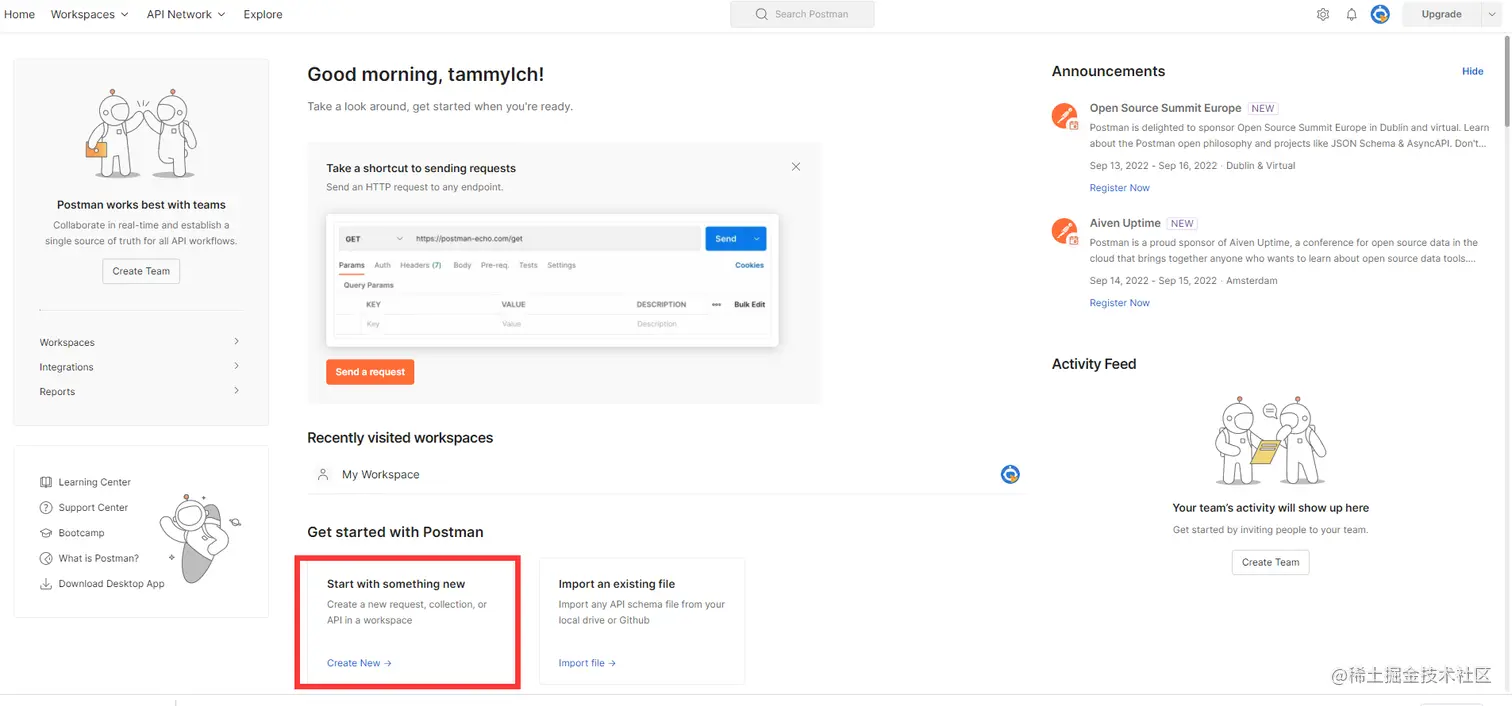
Task: Click the orange Send a request button
Action: (370, 372)
